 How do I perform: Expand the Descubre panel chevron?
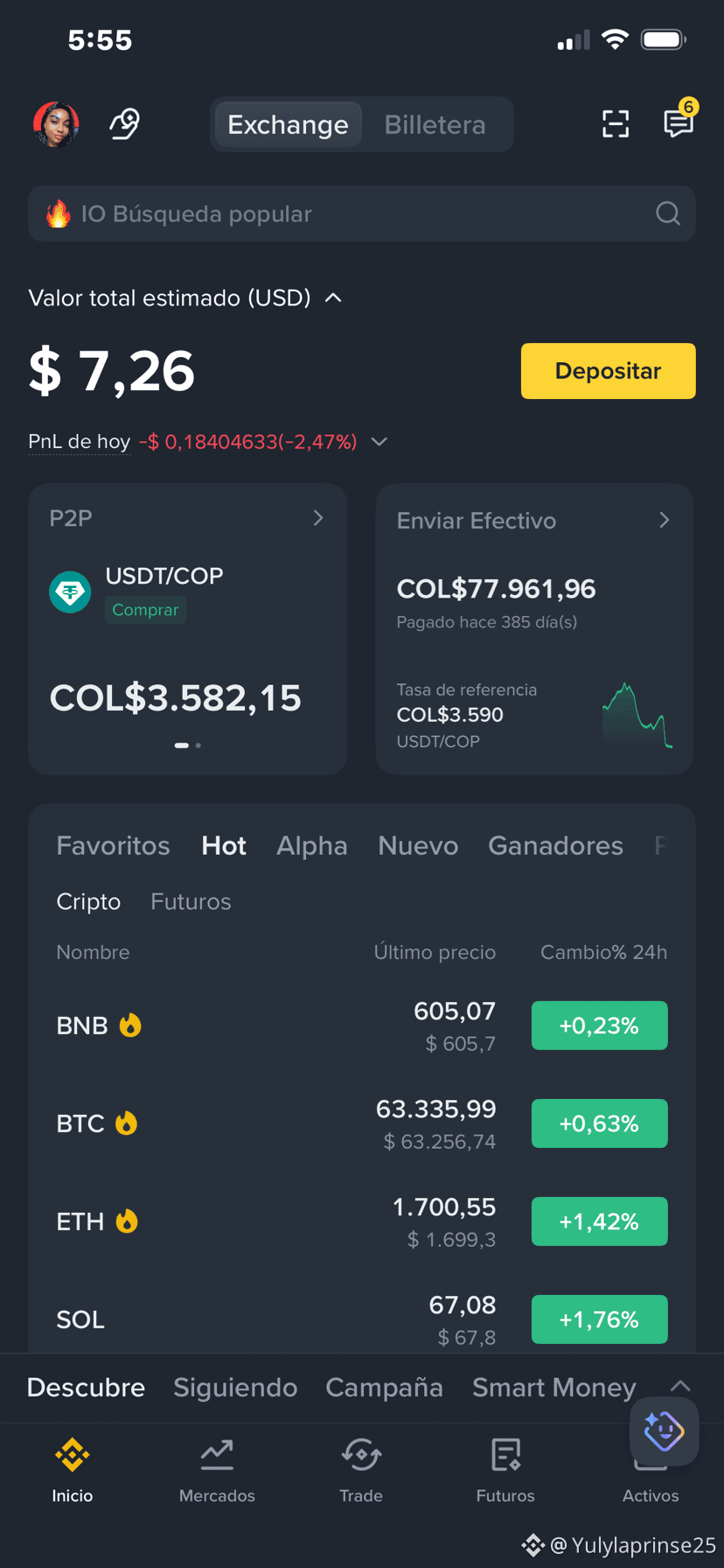tap(680, 1386)
